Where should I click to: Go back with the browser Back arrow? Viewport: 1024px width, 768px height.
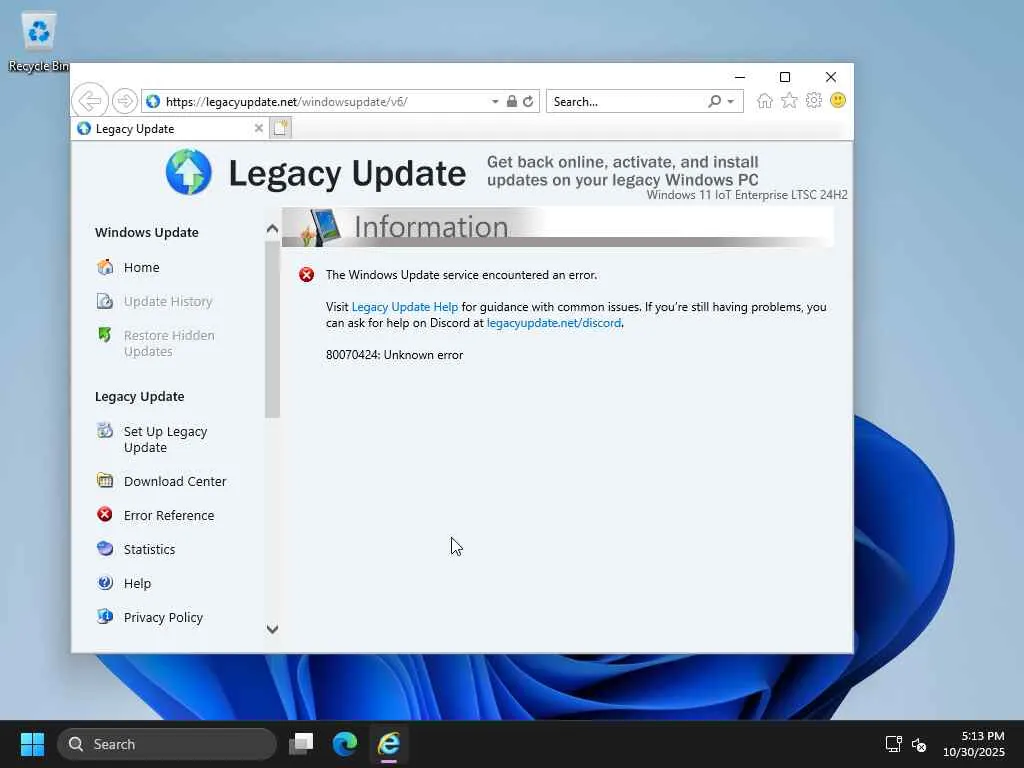(89, 101)
